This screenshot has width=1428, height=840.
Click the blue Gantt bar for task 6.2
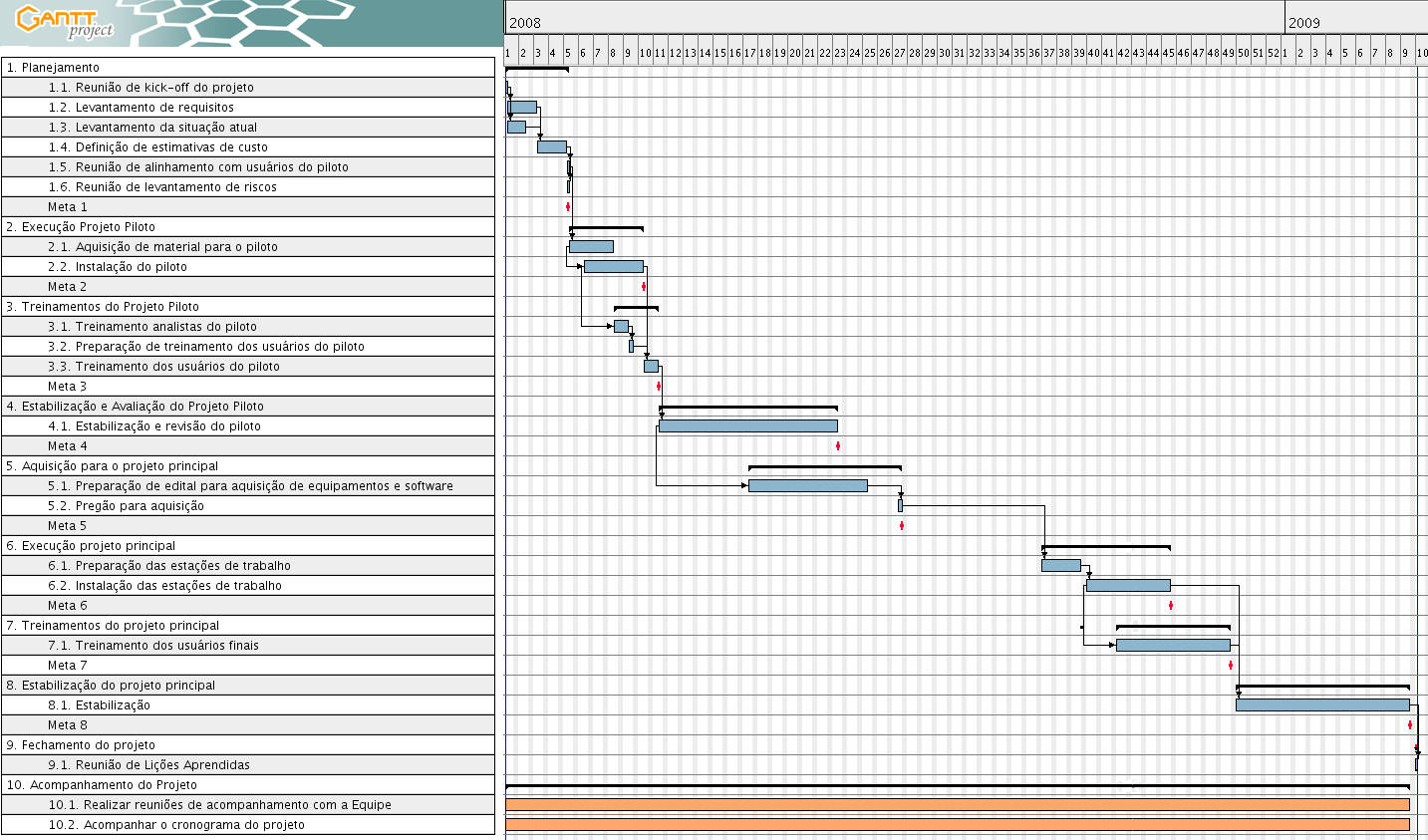(x=1128, y=586)
